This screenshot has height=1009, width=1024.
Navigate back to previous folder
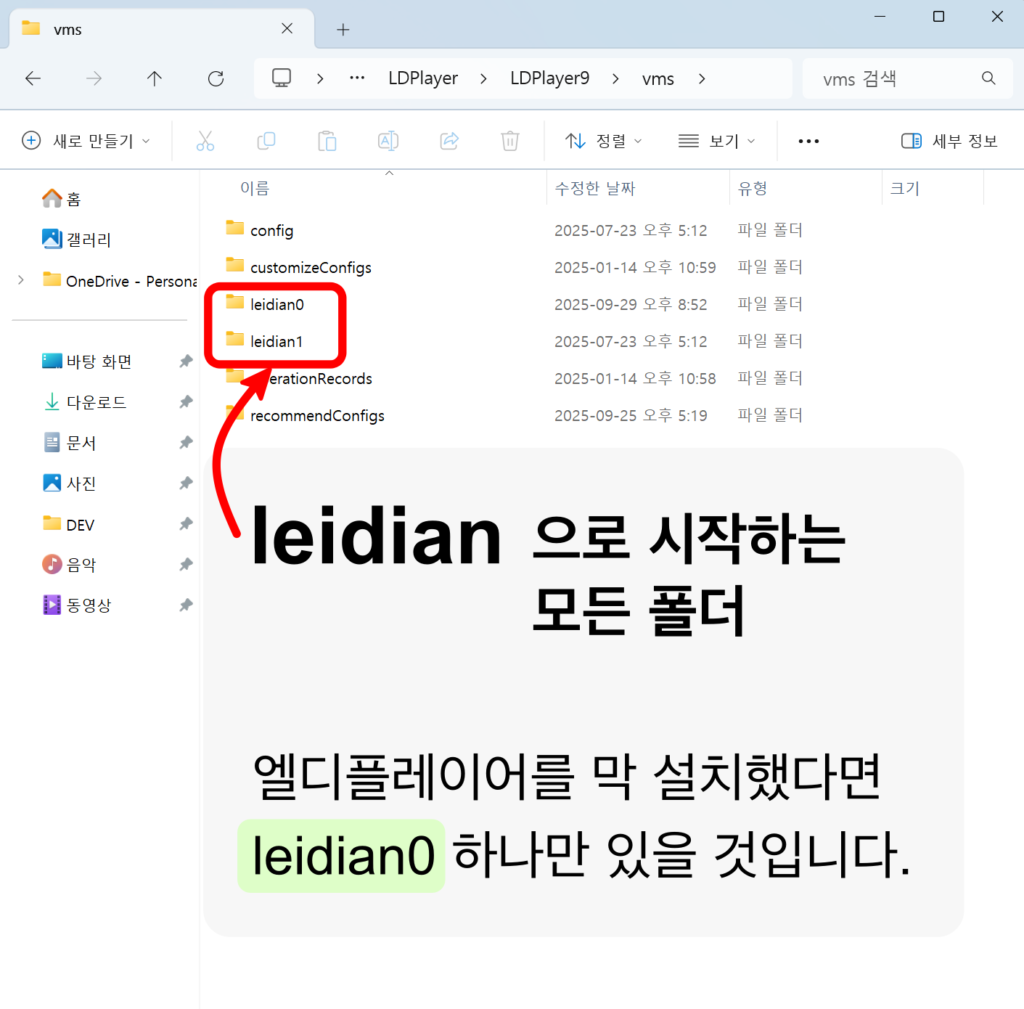(x=33, y=79)
